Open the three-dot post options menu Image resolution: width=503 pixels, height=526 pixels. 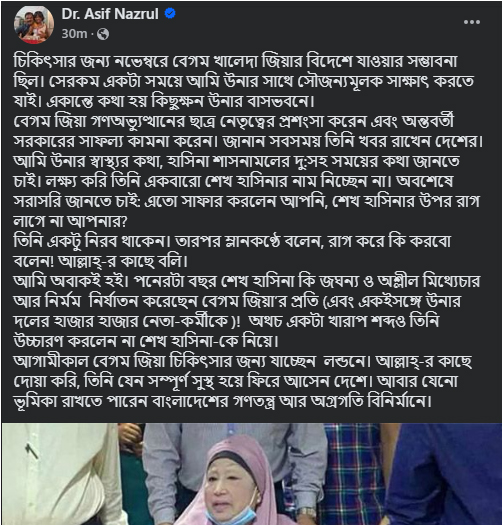pyautogui.click(x=471, y=22)
